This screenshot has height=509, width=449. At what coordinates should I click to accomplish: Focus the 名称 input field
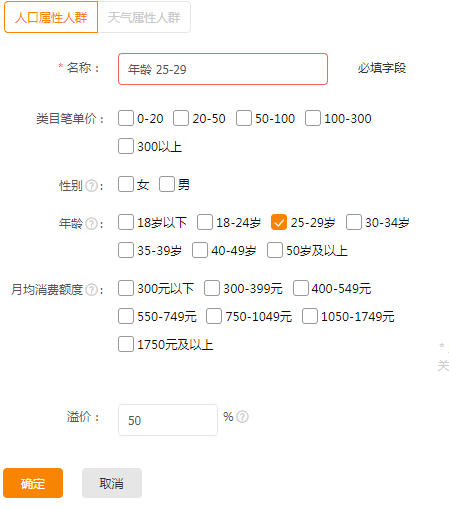(x=223, y=69)
